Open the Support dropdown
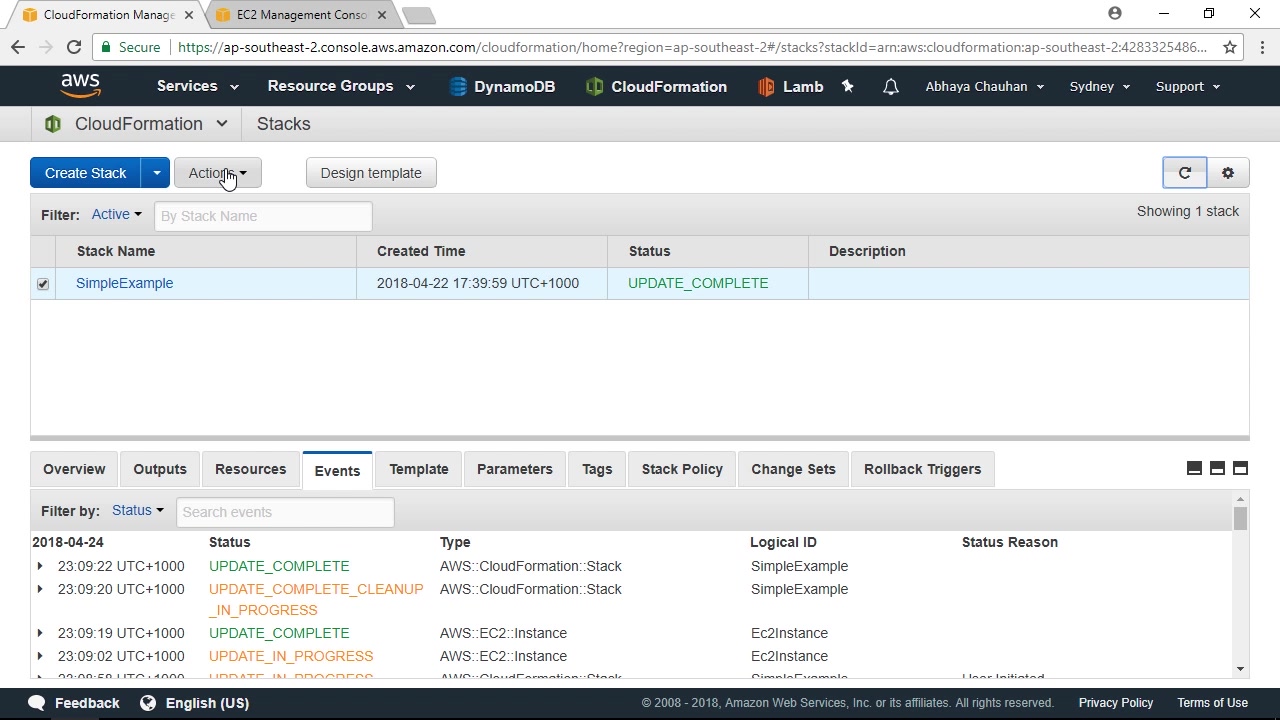Screen dimensions: 1280x720 [x=1188, y=86]
